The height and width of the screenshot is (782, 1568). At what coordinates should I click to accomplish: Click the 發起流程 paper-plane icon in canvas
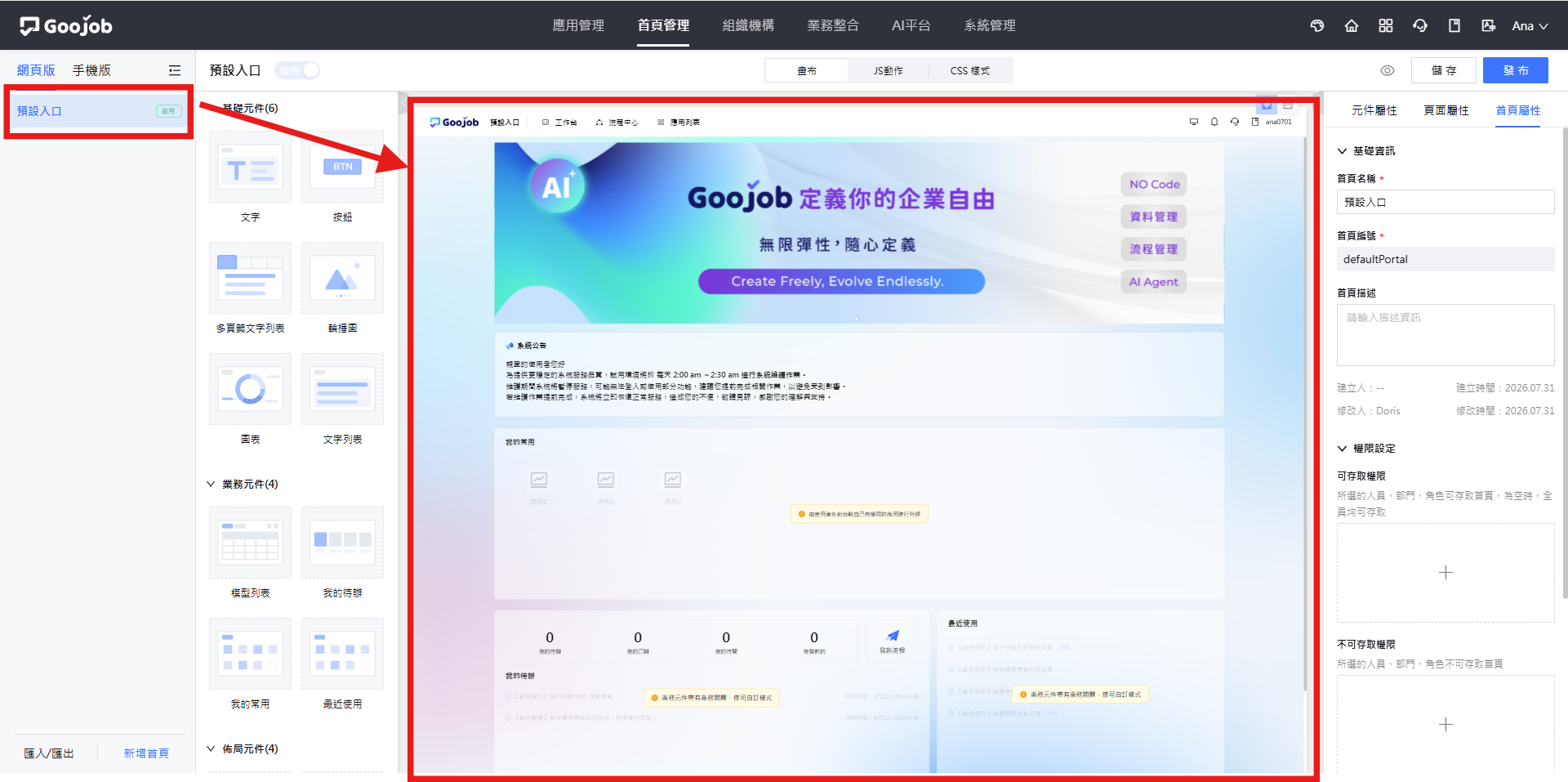click(893, 636)
